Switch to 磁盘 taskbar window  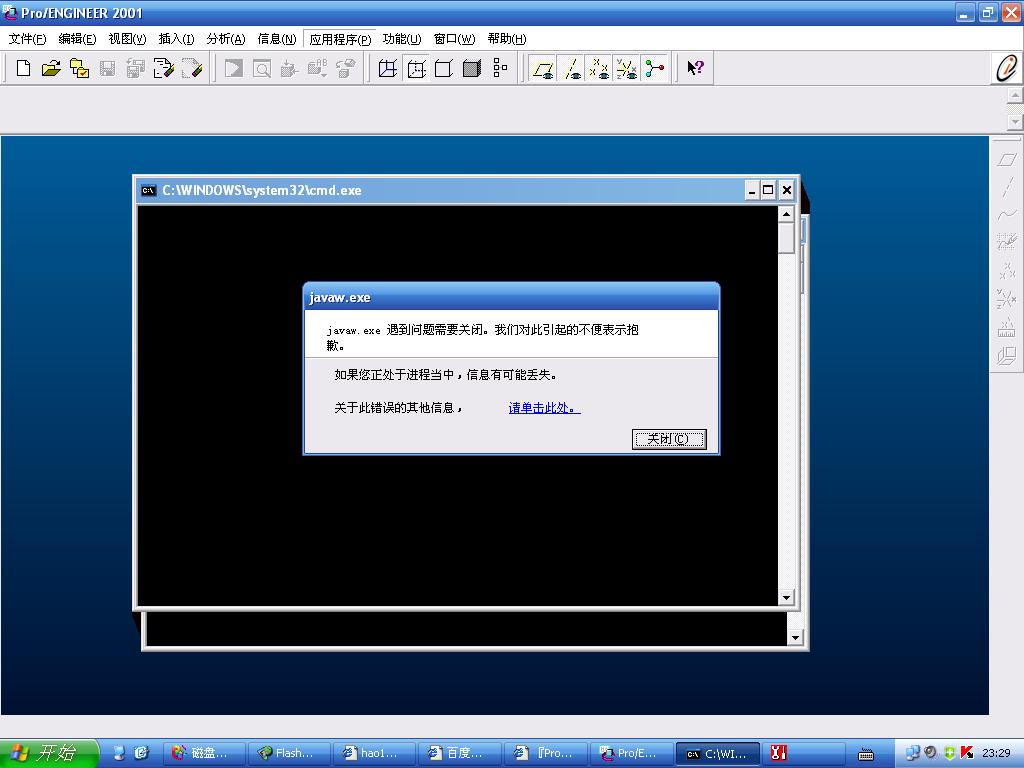pyautogui.click(x=204, y=753)
